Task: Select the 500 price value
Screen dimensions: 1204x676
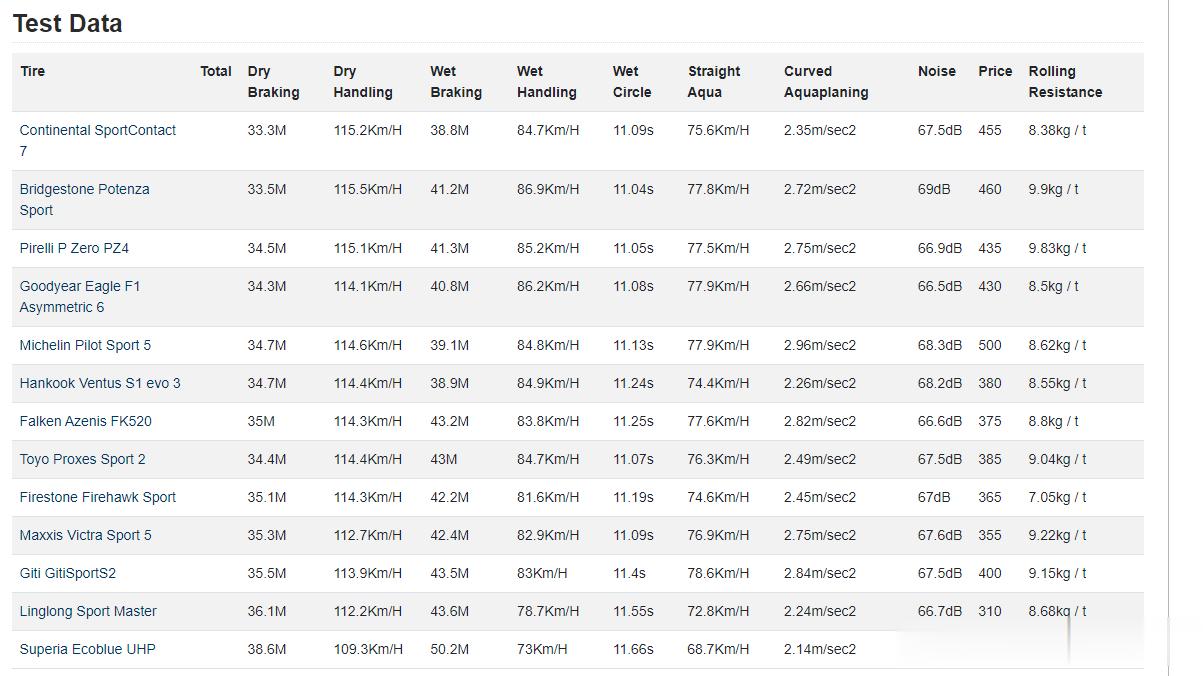Action: (x=990, y=345)
